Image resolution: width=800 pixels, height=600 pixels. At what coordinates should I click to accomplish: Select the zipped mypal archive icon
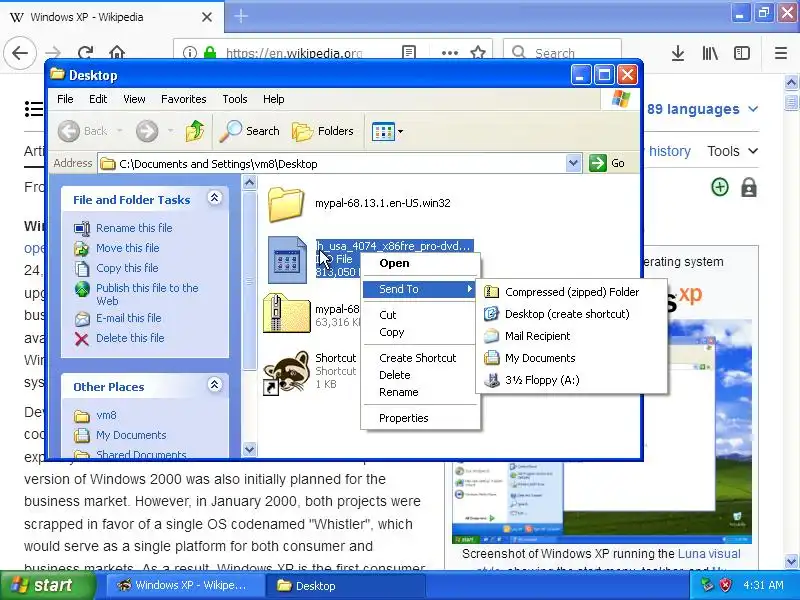(x=286, y=314)
